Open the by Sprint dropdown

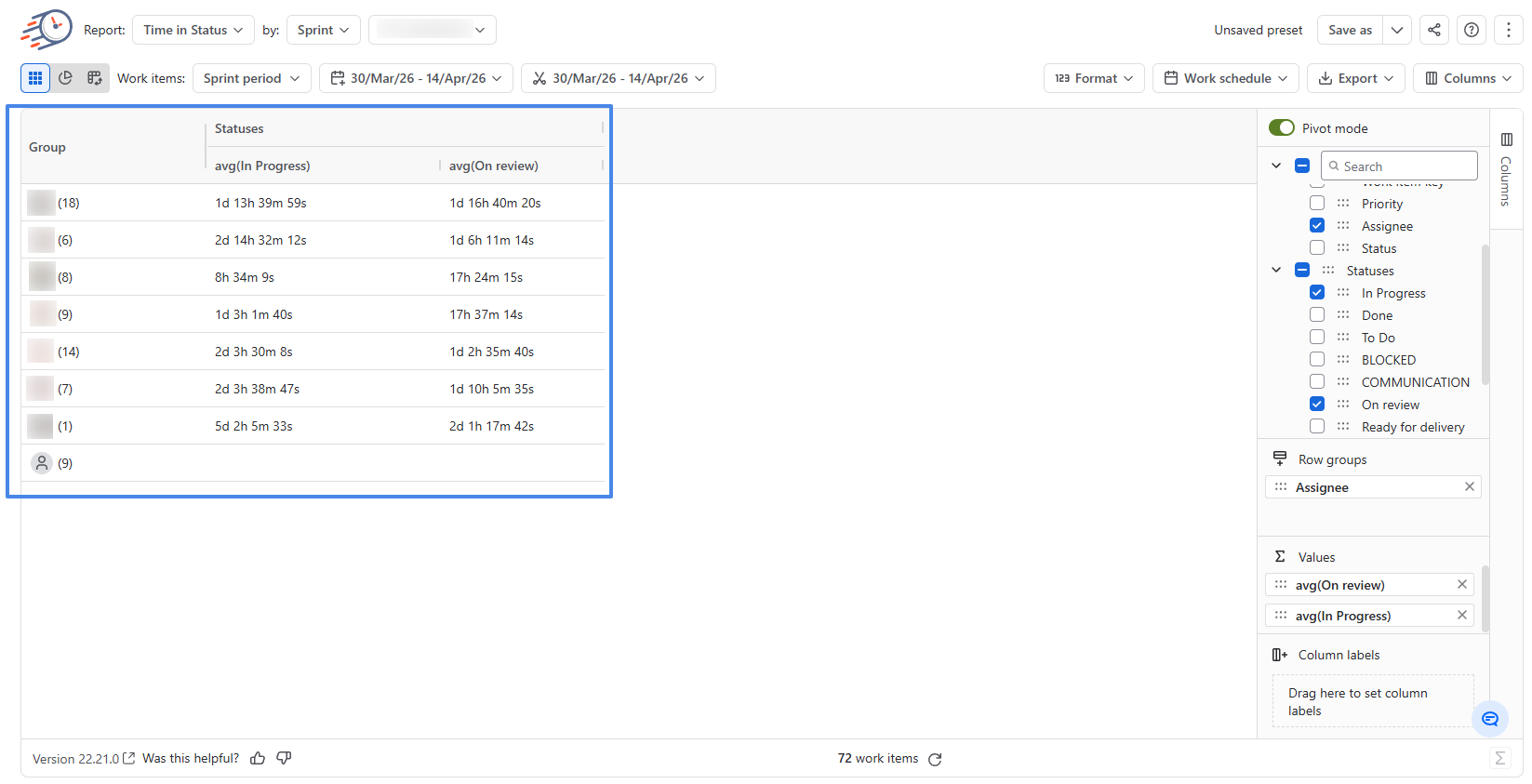[324, 30]
